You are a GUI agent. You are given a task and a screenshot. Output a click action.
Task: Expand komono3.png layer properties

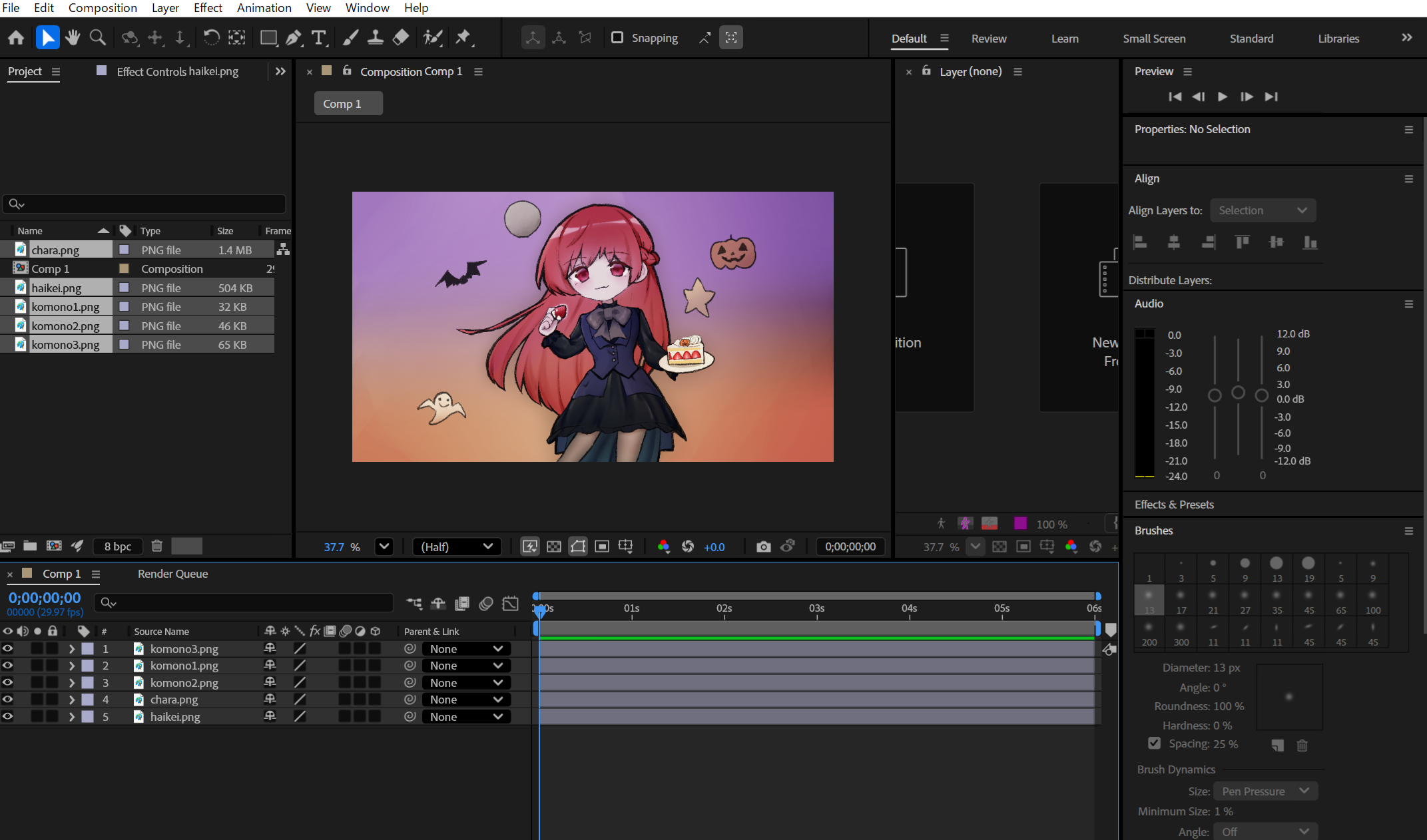[x=71, y=649]
